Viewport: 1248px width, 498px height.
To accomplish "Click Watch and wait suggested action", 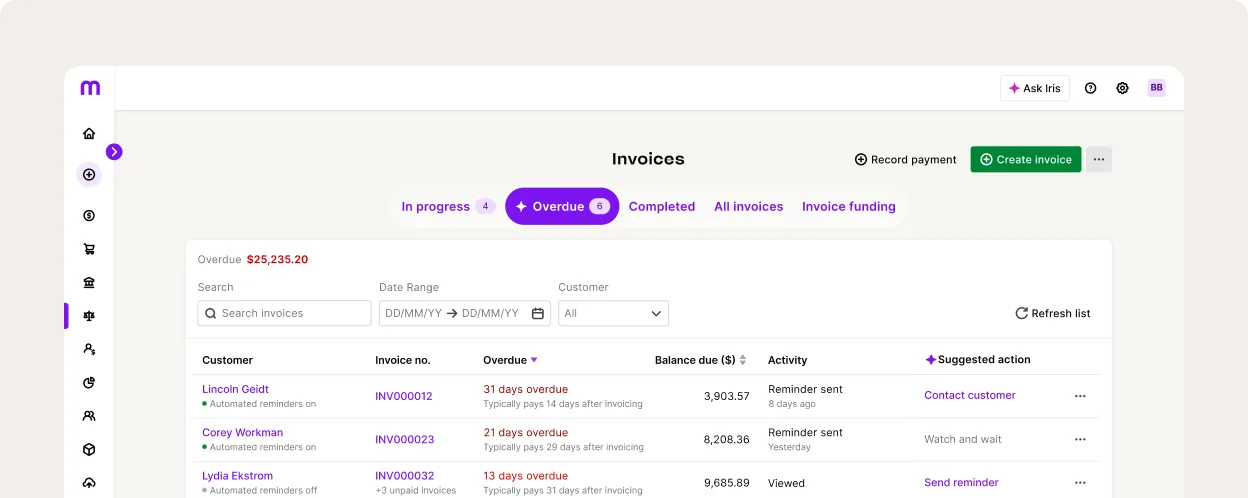I will coord(962,439).
